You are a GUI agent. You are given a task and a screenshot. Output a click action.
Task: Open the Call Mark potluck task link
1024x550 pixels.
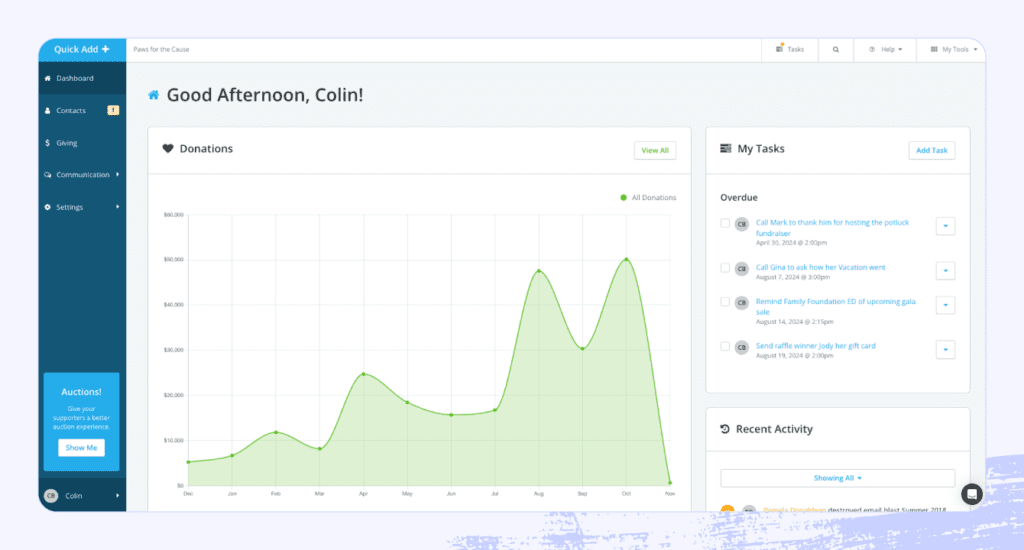click(x=832, y=228)
